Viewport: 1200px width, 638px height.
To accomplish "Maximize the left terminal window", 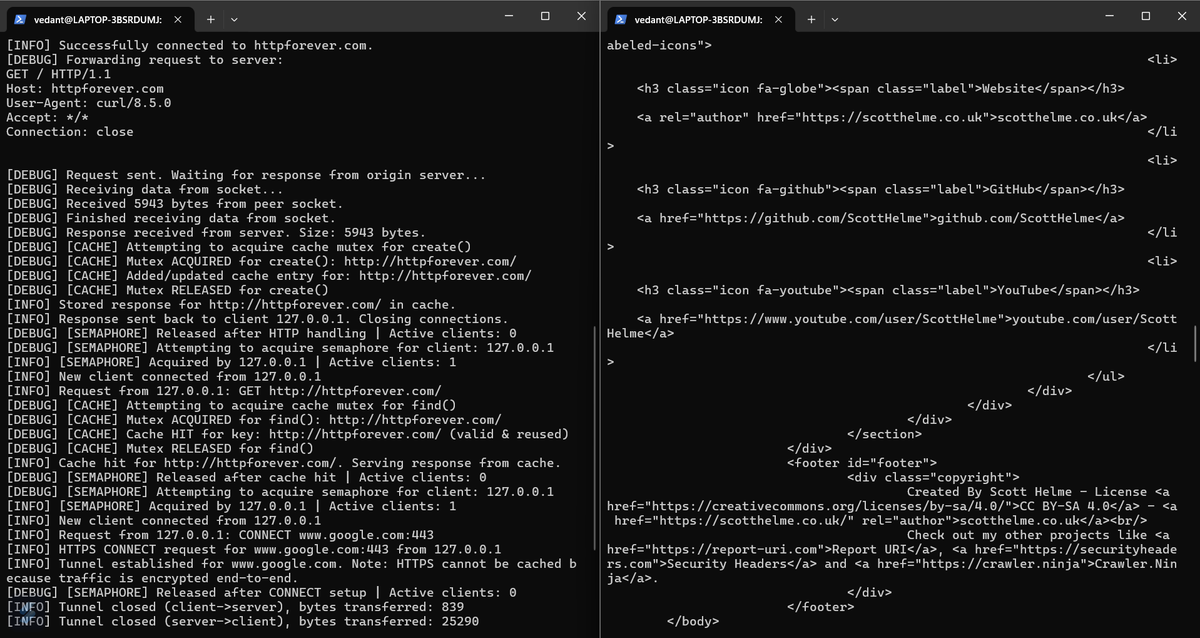I will click(x=545, y=17).
